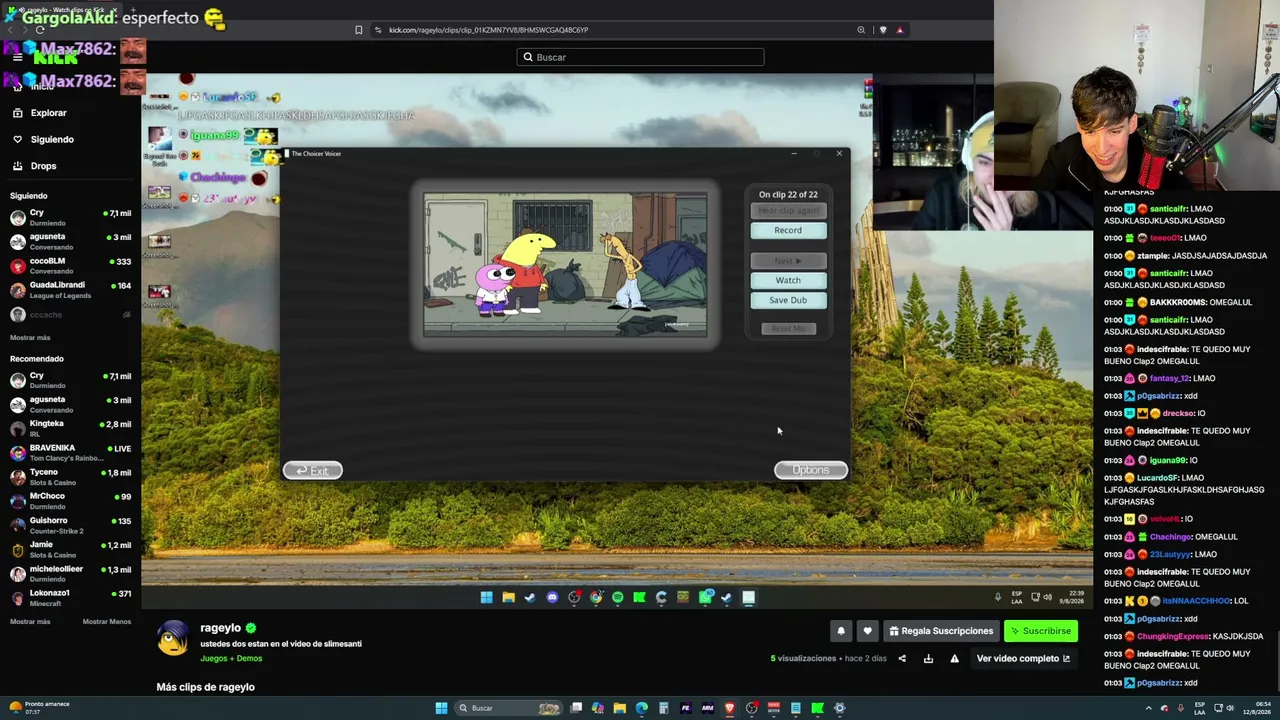
Task: Open Drops in Kick sidebar
Action: point(43,166)
